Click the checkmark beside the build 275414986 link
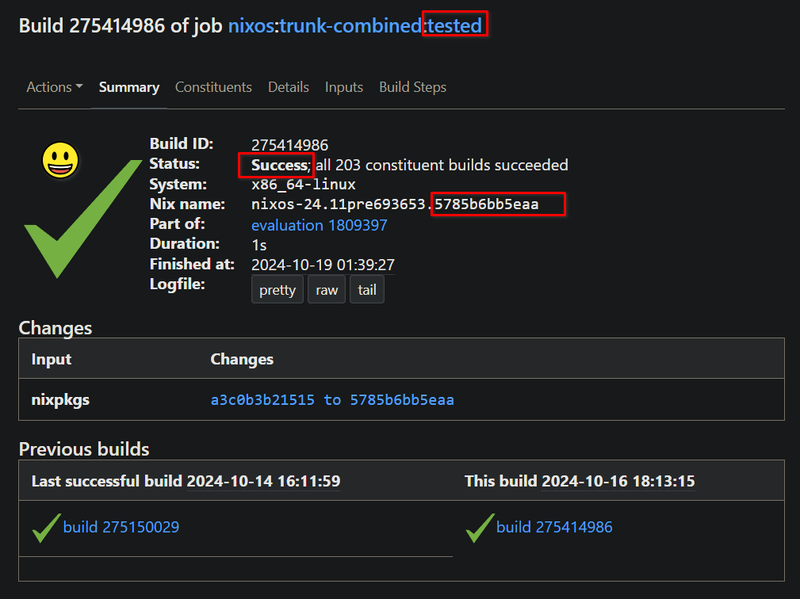800x599 pixels. pyautogui.click(x=480, y=528)
